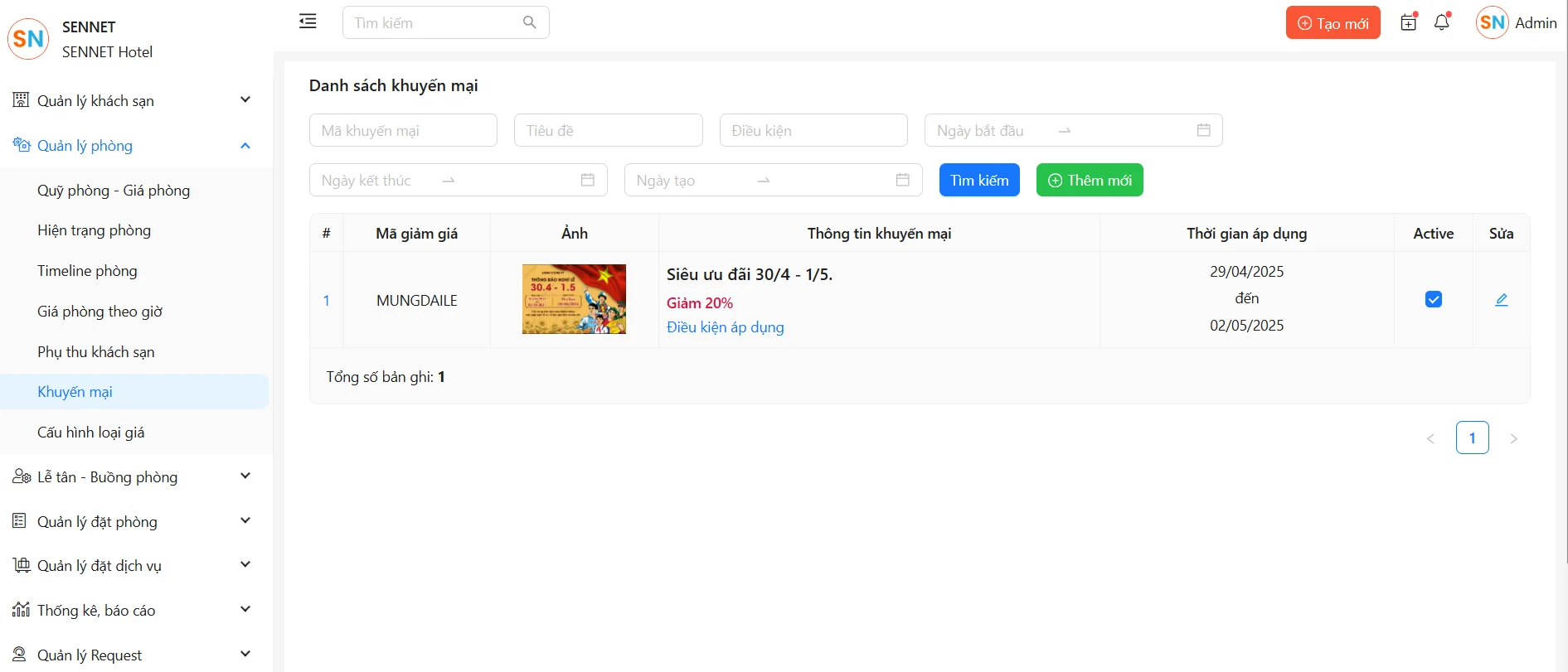The width and height of the screenshot is (1568, 672).
Task: Collapse the sidebar using the hamburger menu icon
Action: click(x=308, y=22)
